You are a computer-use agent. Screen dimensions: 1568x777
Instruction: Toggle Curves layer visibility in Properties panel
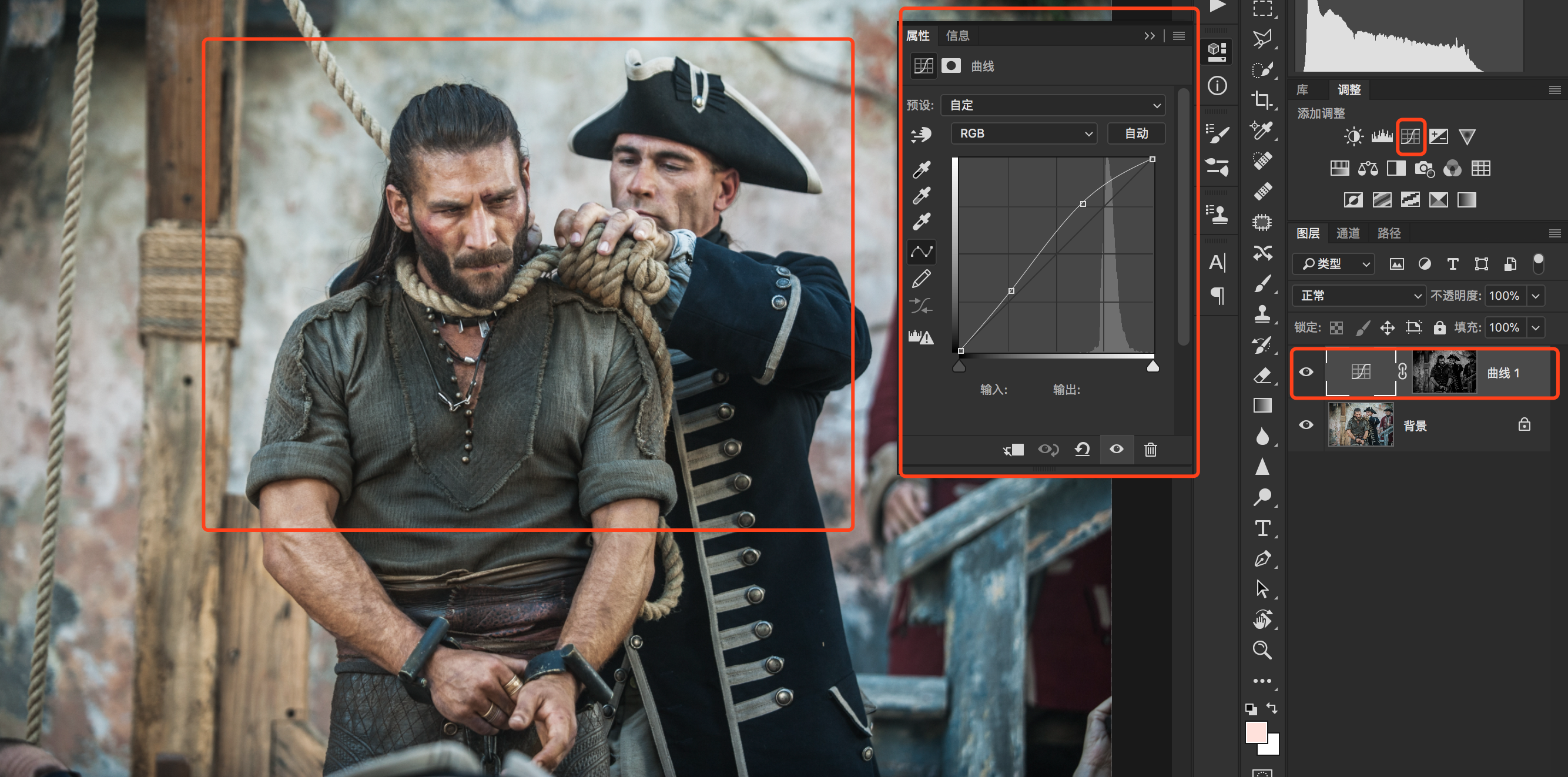point(1117,450)
